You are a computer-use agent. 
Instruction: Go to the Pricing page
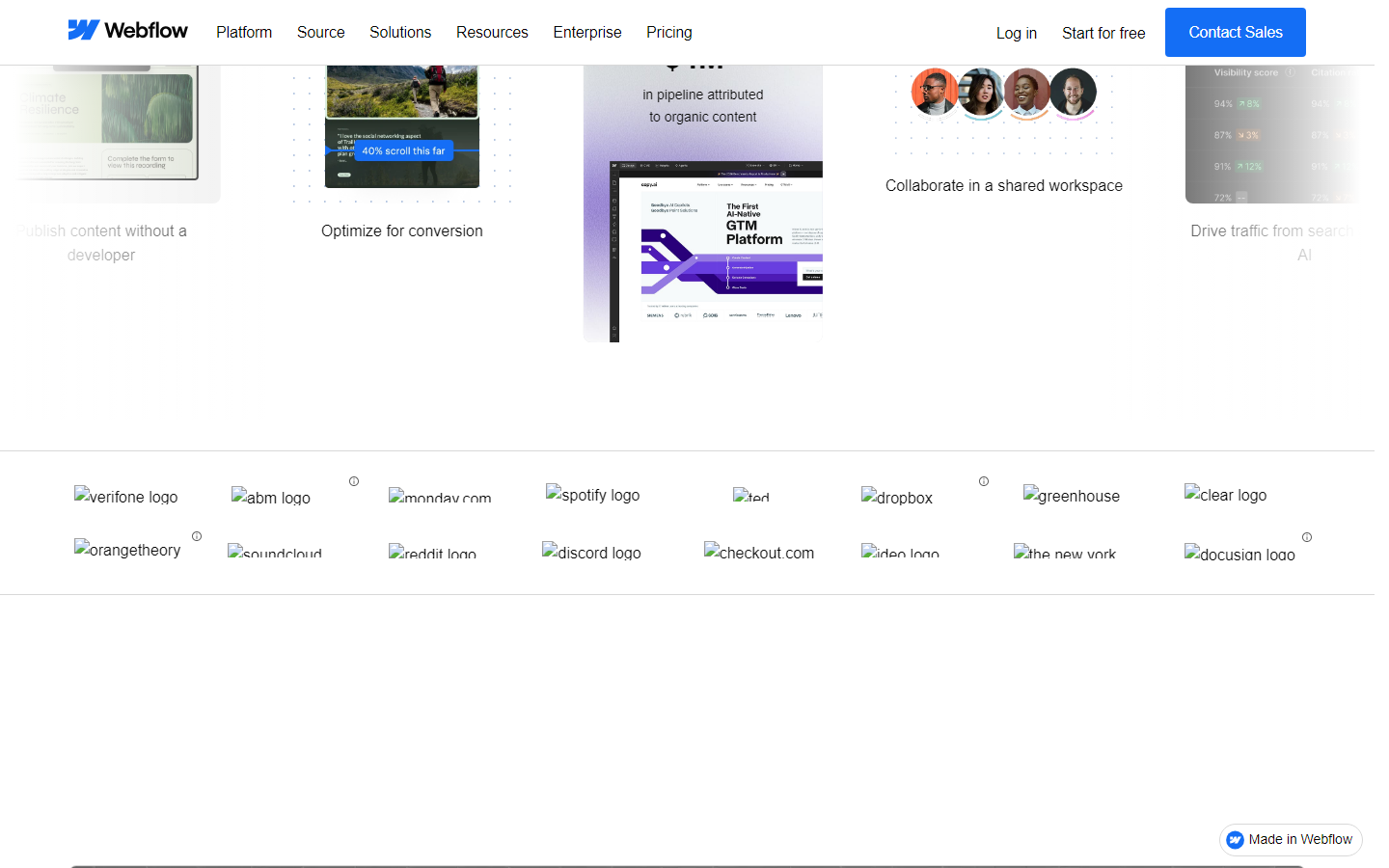pos(669,32)
